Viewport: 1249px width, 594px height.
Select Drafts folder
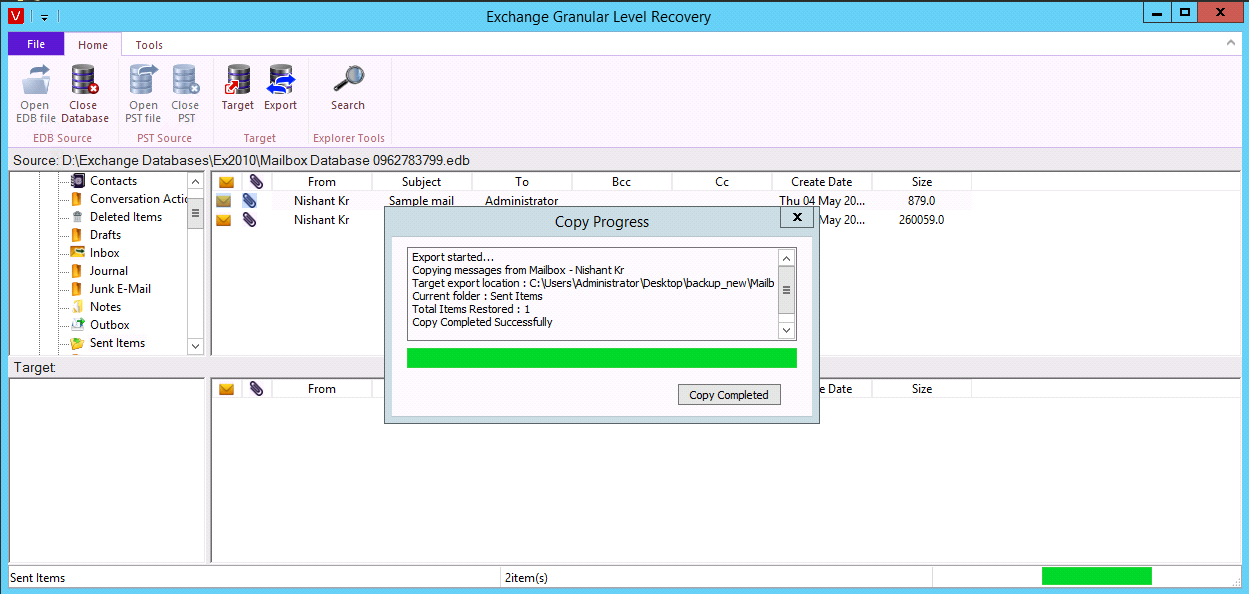[x=105, y=235]
